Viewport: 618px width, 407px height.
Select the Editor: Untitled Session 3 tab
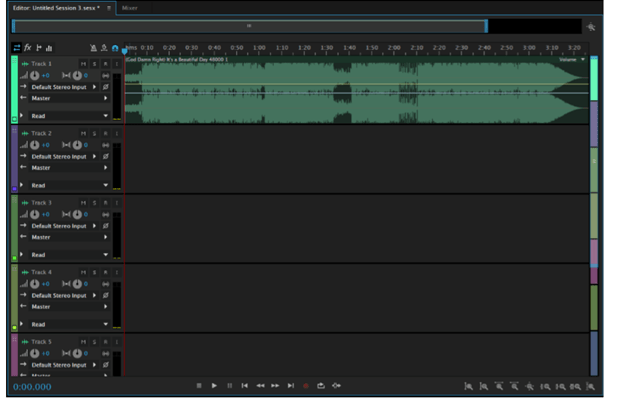55,7
